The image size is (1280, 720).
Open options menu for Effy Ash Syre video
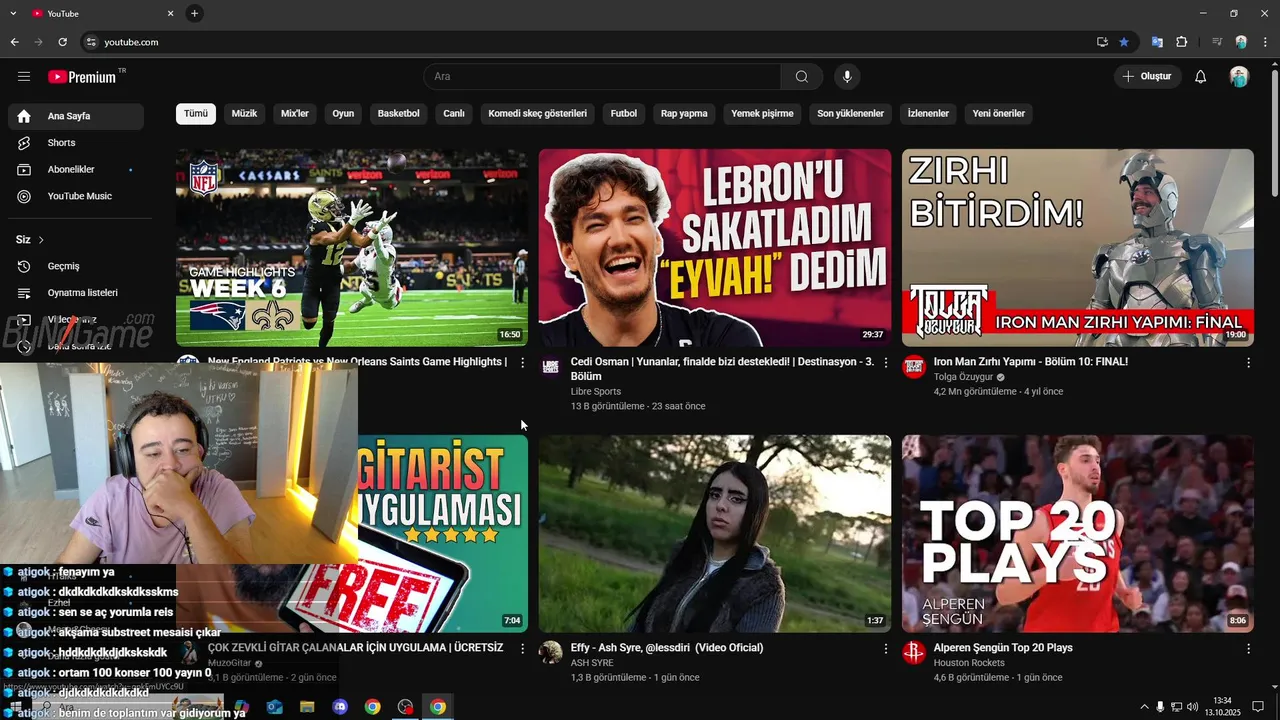click(885, 648)
